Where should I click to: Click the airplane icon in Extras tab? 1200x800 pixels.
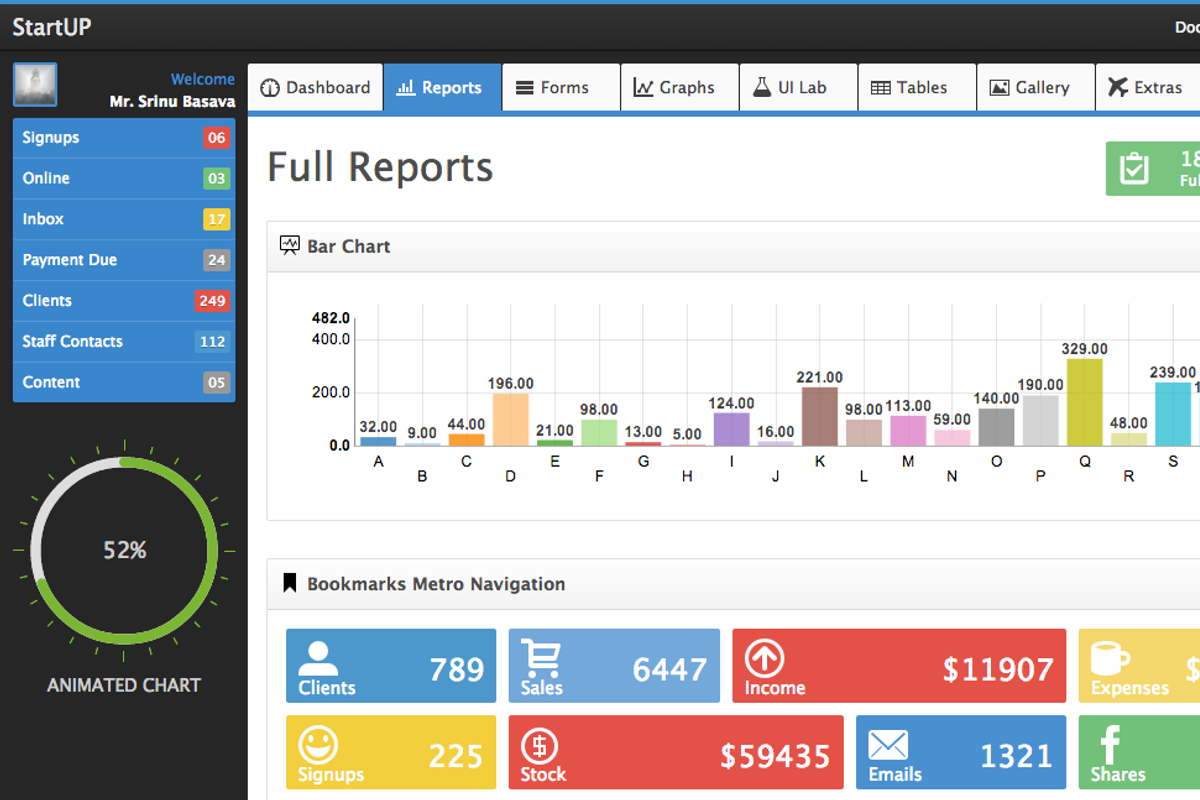pyautogui.click(x=1117, y=88)
